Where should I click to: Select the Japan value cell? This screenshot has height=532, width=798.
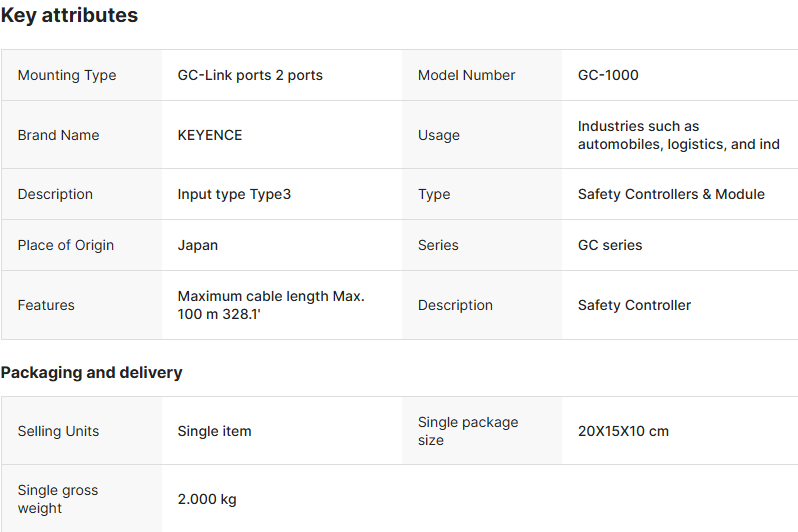click(x=198, y=245)
